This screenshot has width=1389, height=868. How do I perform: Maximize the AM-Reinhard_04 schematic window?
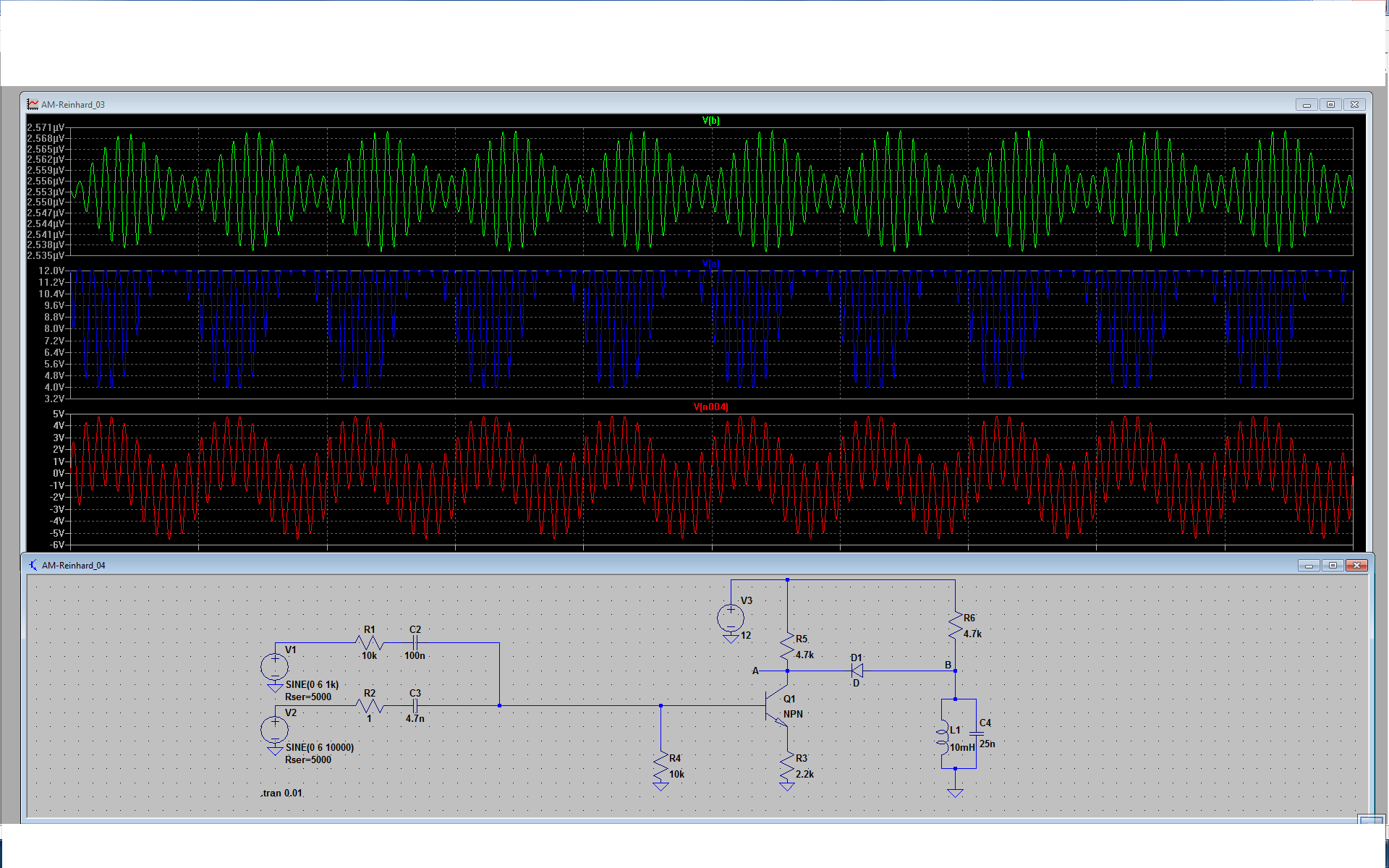(1333, 566)
